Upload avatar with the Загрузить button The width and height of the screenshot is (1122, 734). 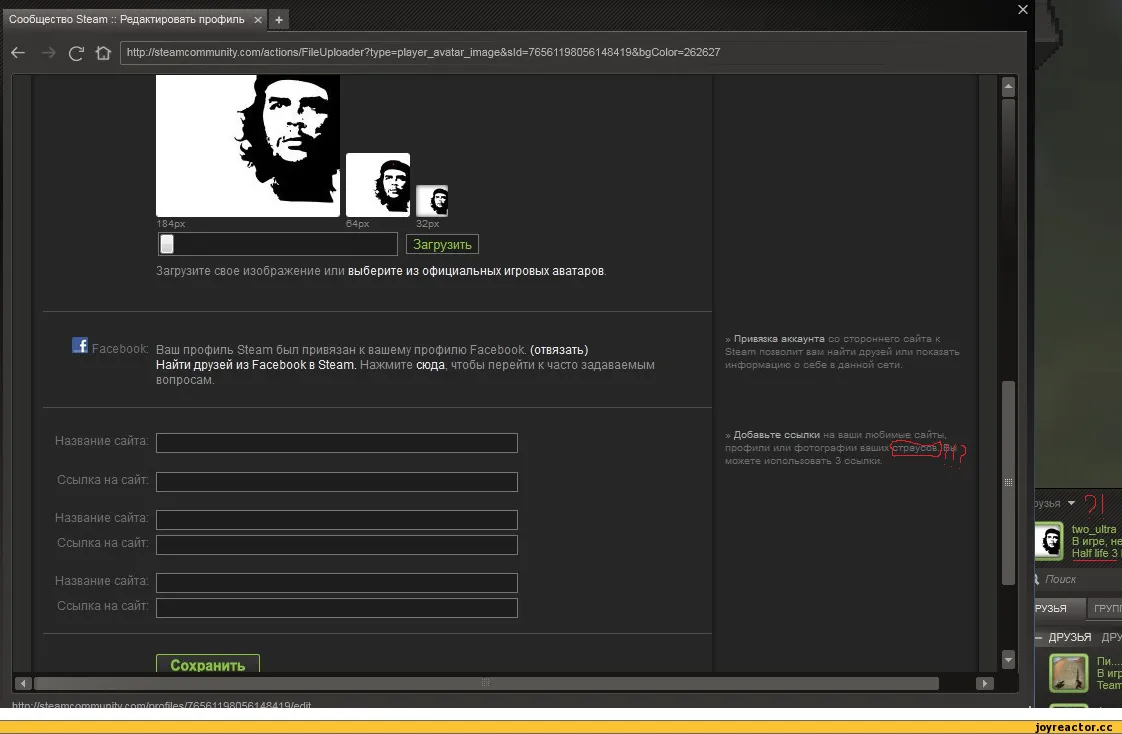coord(442,245)
